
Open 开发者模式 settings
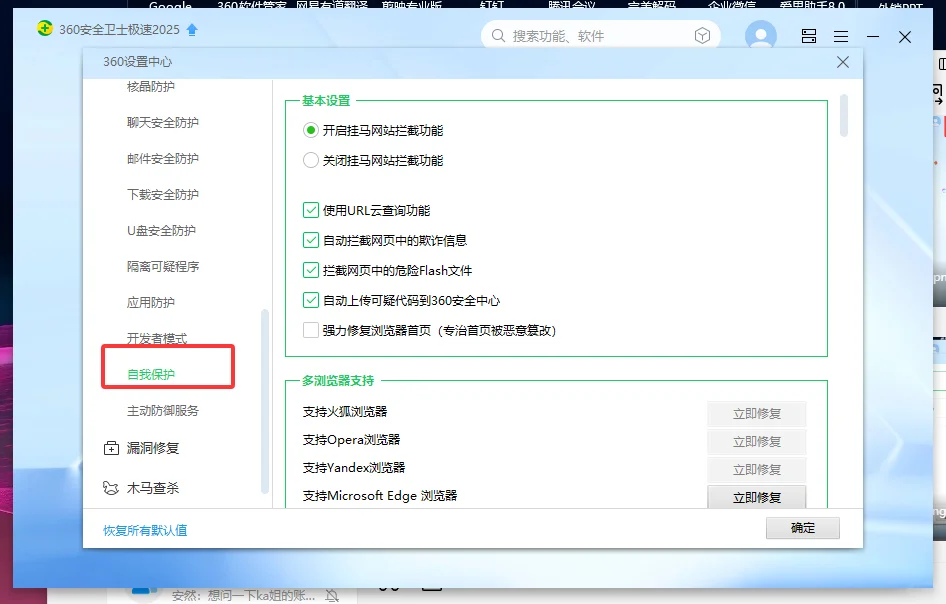coord(157,339)
